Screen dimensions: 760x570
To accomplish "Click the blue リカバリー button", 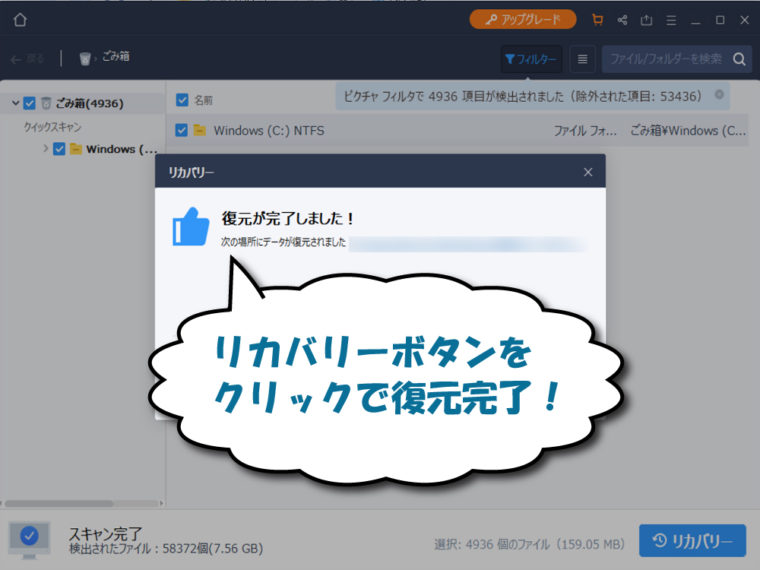I will 692,540.
